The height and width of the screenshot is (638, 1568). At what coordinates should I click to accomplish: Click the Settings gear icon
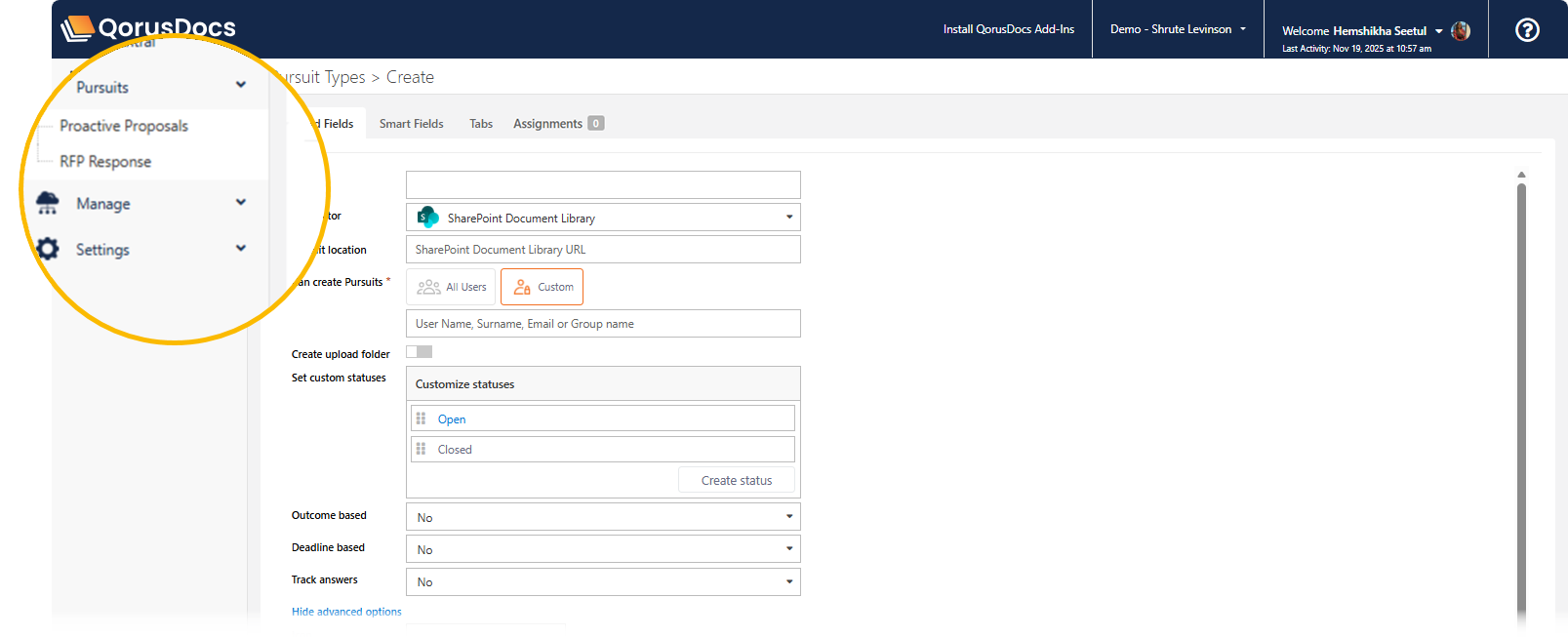47,249
